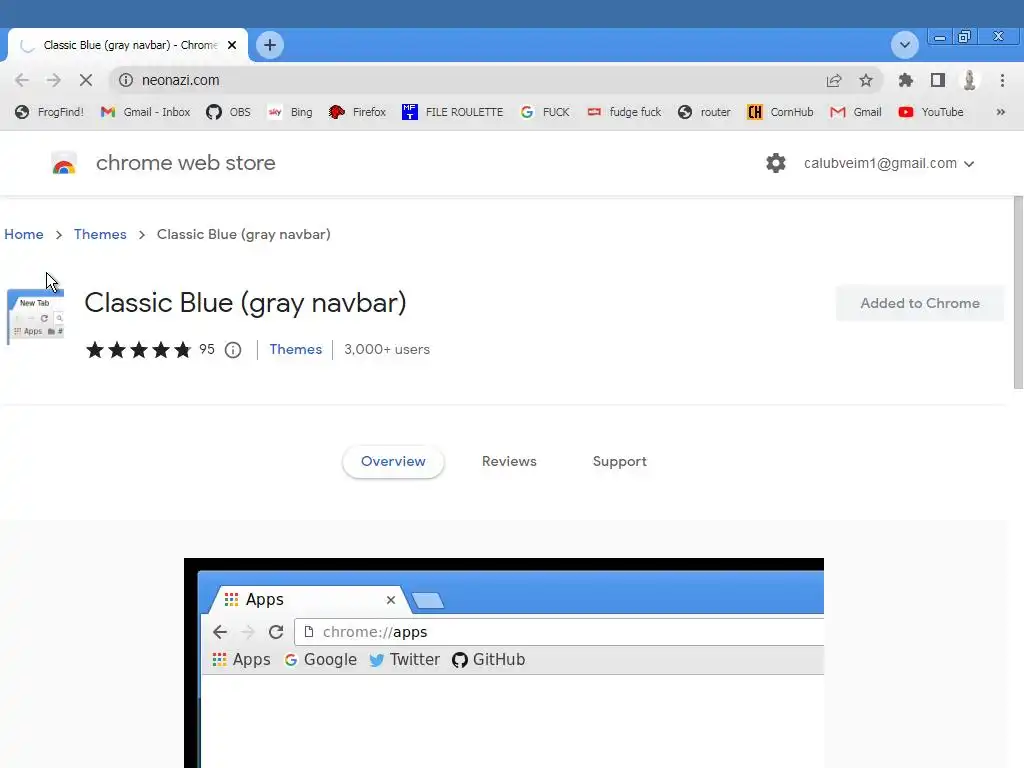Open Chrome three-dot menu
The height and width of the screenshot is (768, 1024).
point(1002,80)
